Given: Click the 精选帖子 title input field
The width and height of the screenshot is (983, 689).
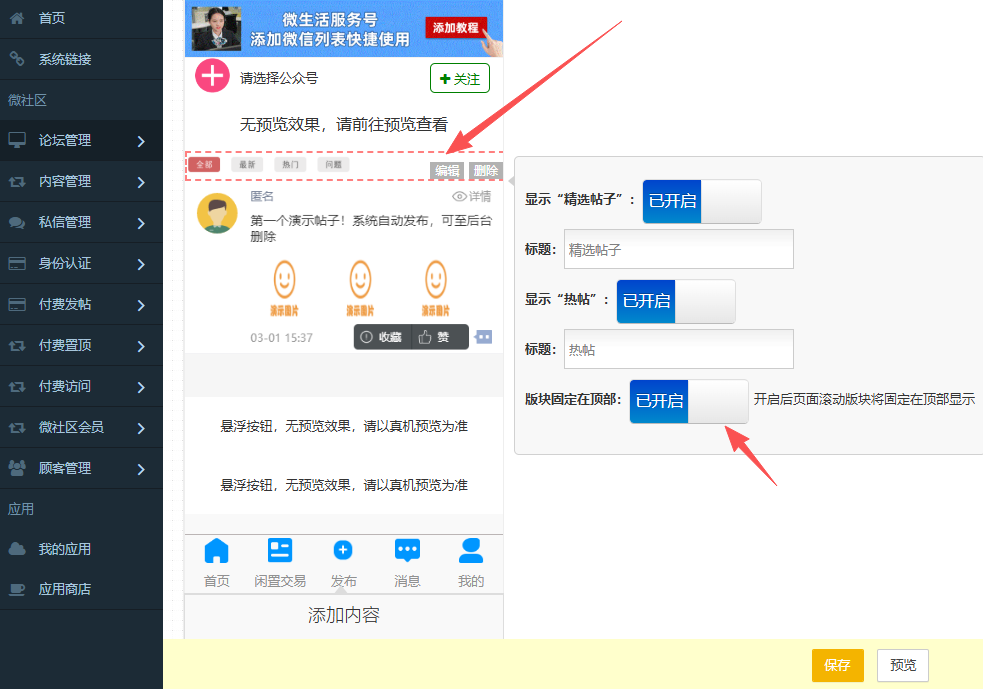Looking at the screenshot, I should (678, 250).
